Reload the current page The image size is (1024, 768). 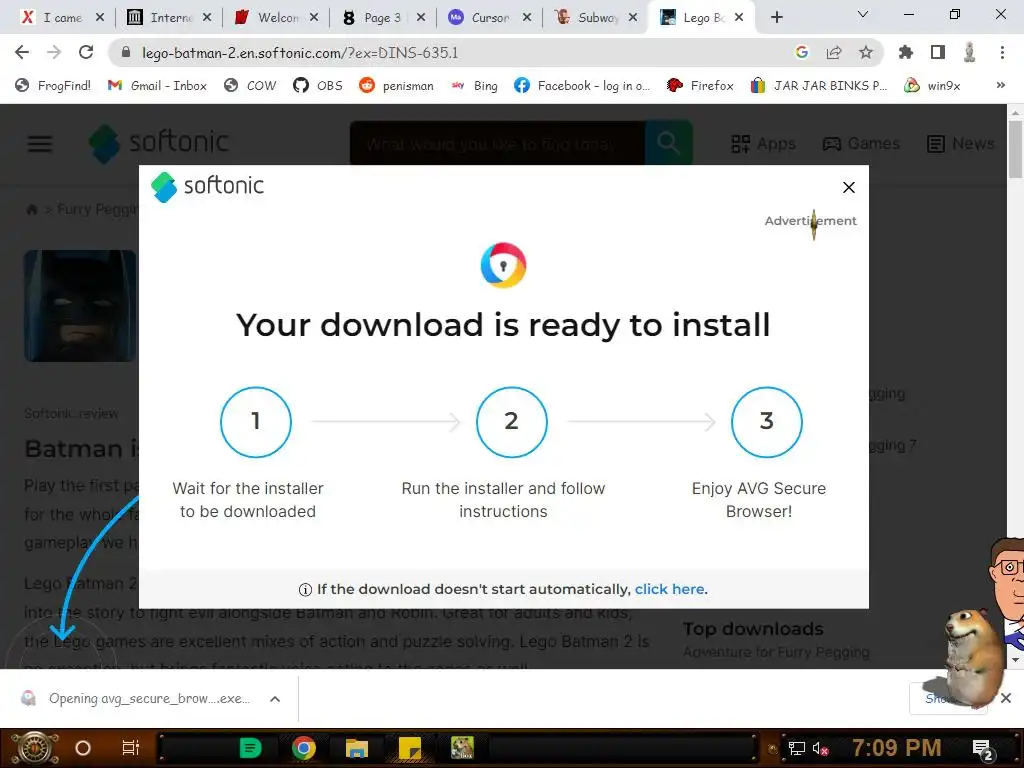pos(86,52)
